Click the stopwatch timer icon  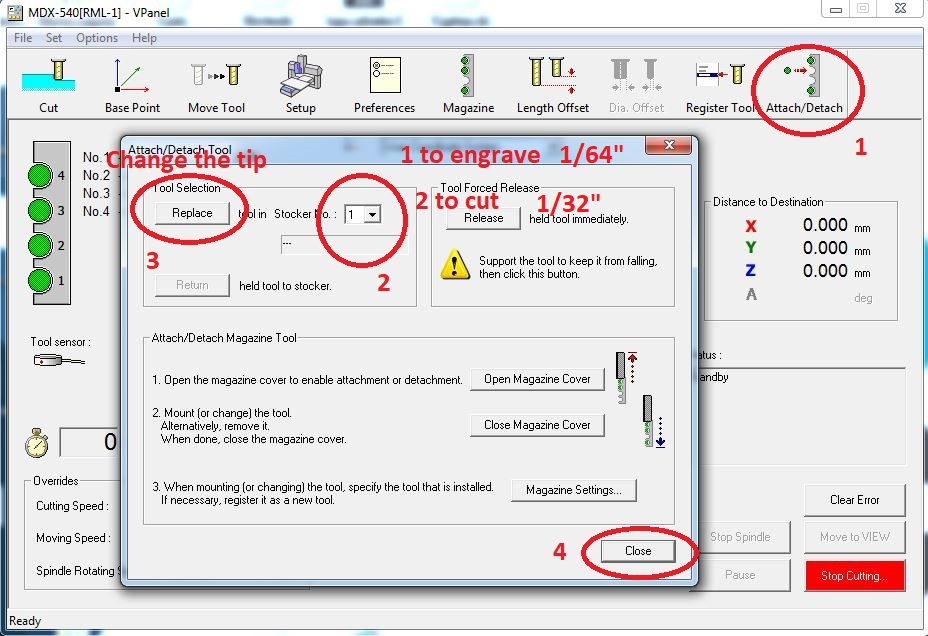(x=37, y=443)
